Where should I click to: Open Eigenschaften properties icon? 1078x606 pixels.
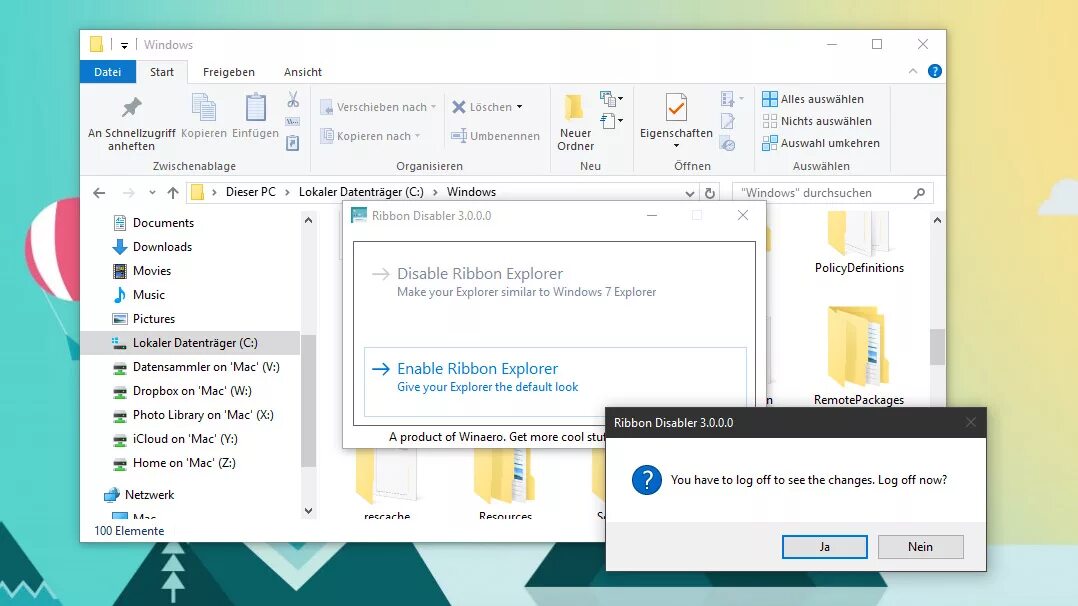click(x=676, y=109)
